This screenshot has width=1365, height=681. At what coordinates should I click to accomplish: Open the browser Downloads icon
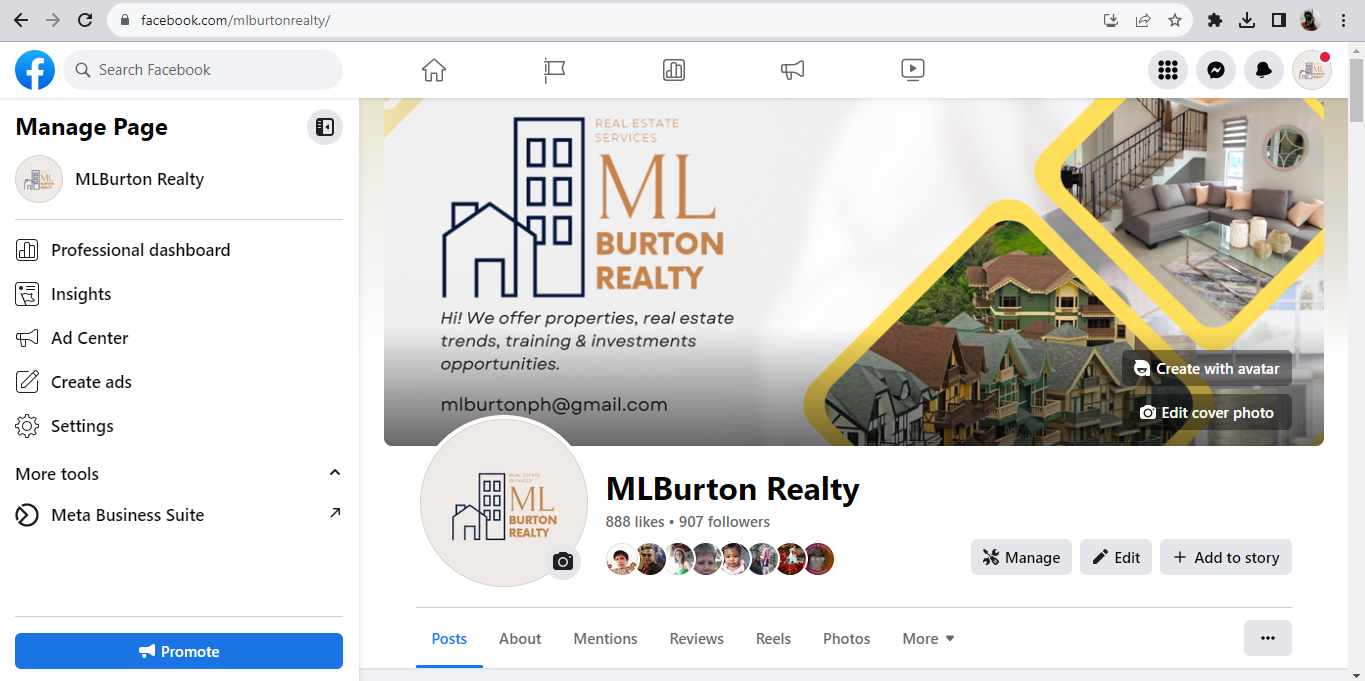click(1247, 20)
